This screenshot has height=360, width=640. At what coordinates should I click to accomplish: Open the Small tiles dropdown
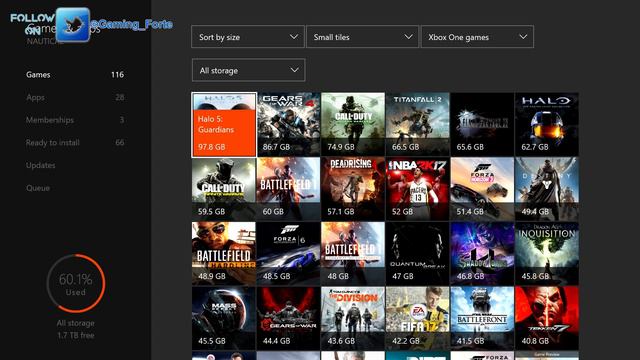click(x=362, y=37)
